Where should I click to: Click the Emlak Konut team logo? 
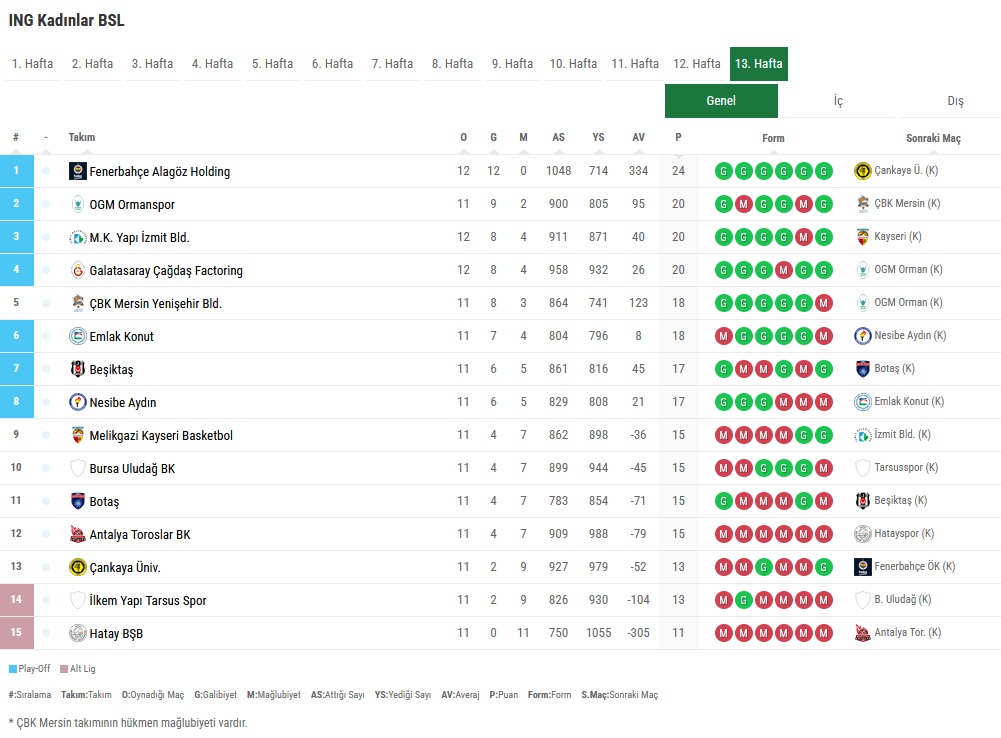(77, 336)
